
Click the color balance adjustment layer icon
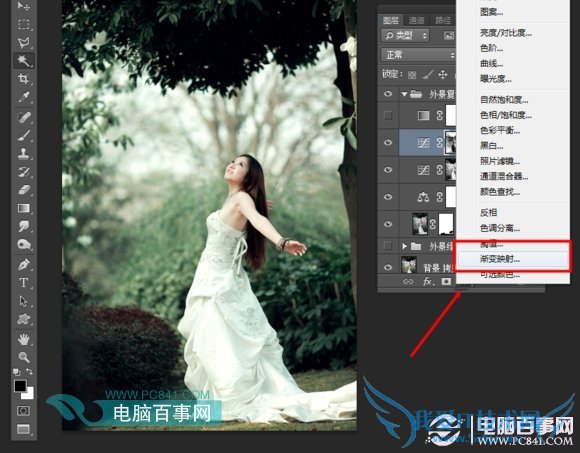click(423, 197)
